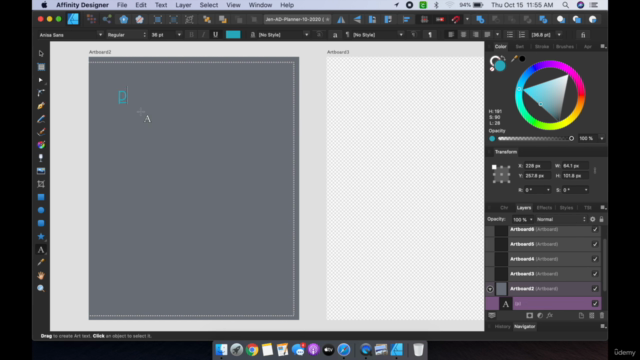Switch to Pixel persona
The height and width of the screenshot is (360, 640).
[x=91, y=19]
